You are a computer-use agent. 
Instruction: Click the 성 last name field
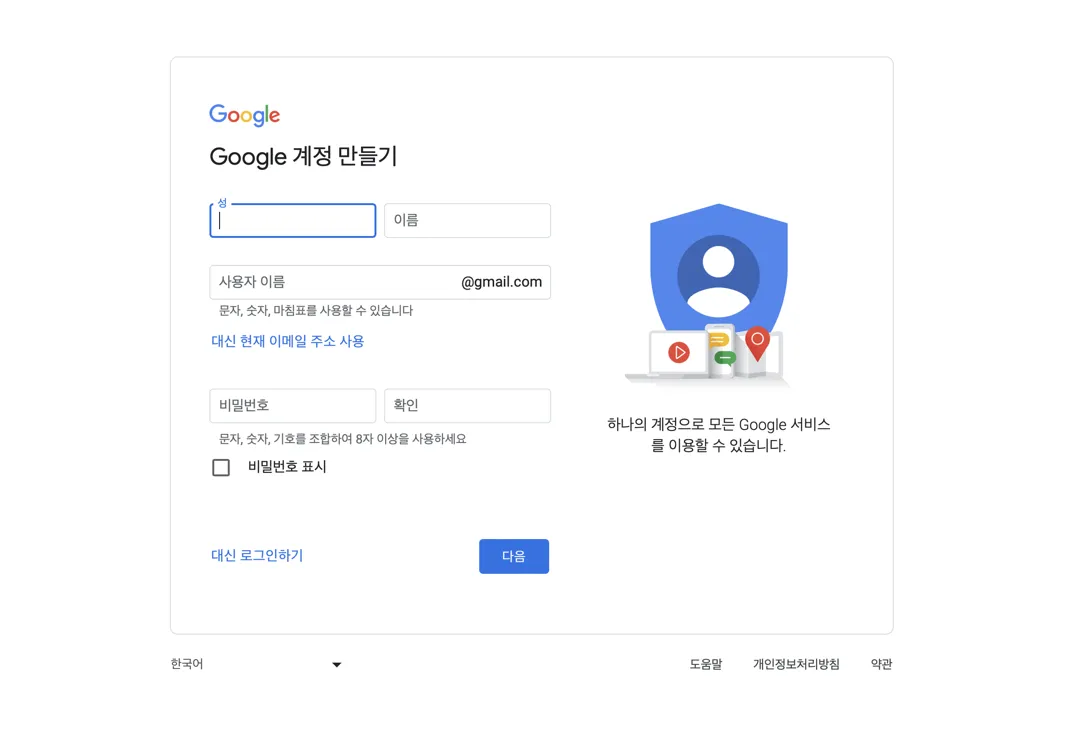[x=292, y=220]
